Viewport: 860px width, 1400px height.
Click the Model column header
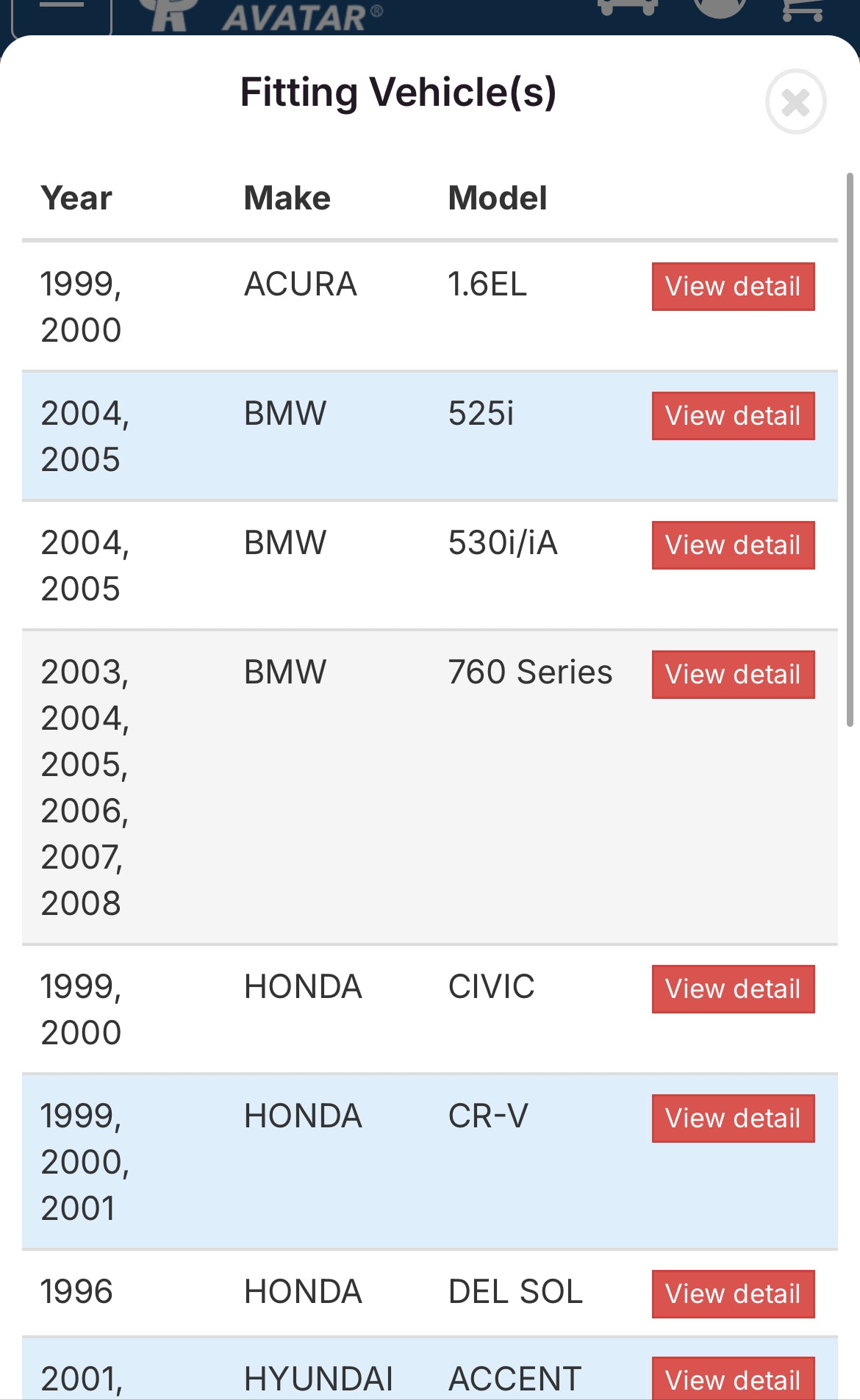[x=498, y=198]
